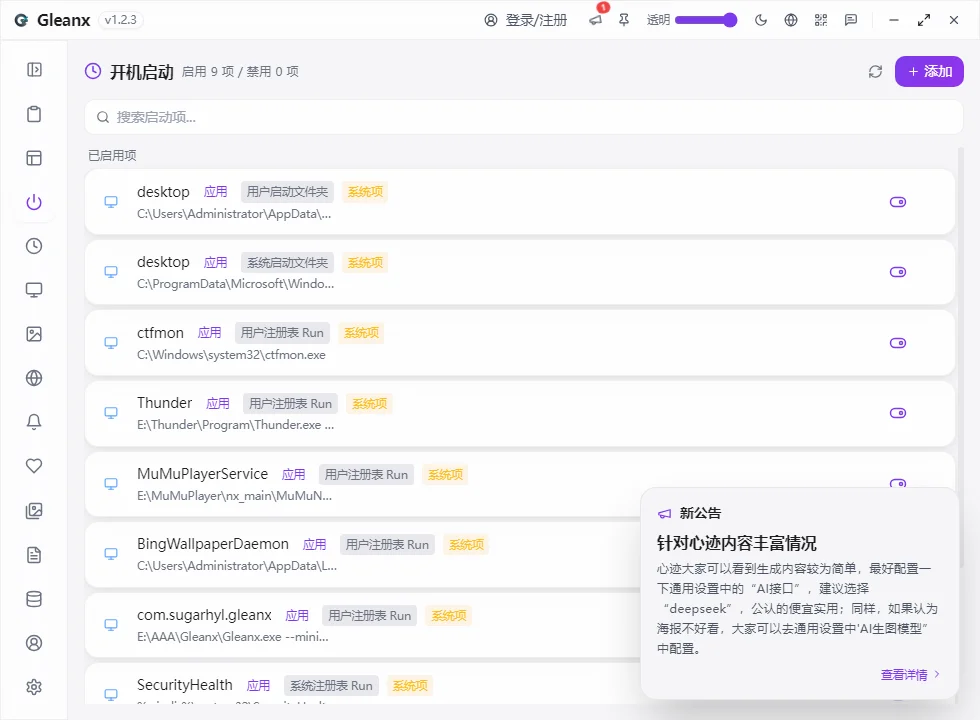This screenshot has width=980, height=720.
Task: Open the clipboard section in the sidebar
Action: [34, 114]
